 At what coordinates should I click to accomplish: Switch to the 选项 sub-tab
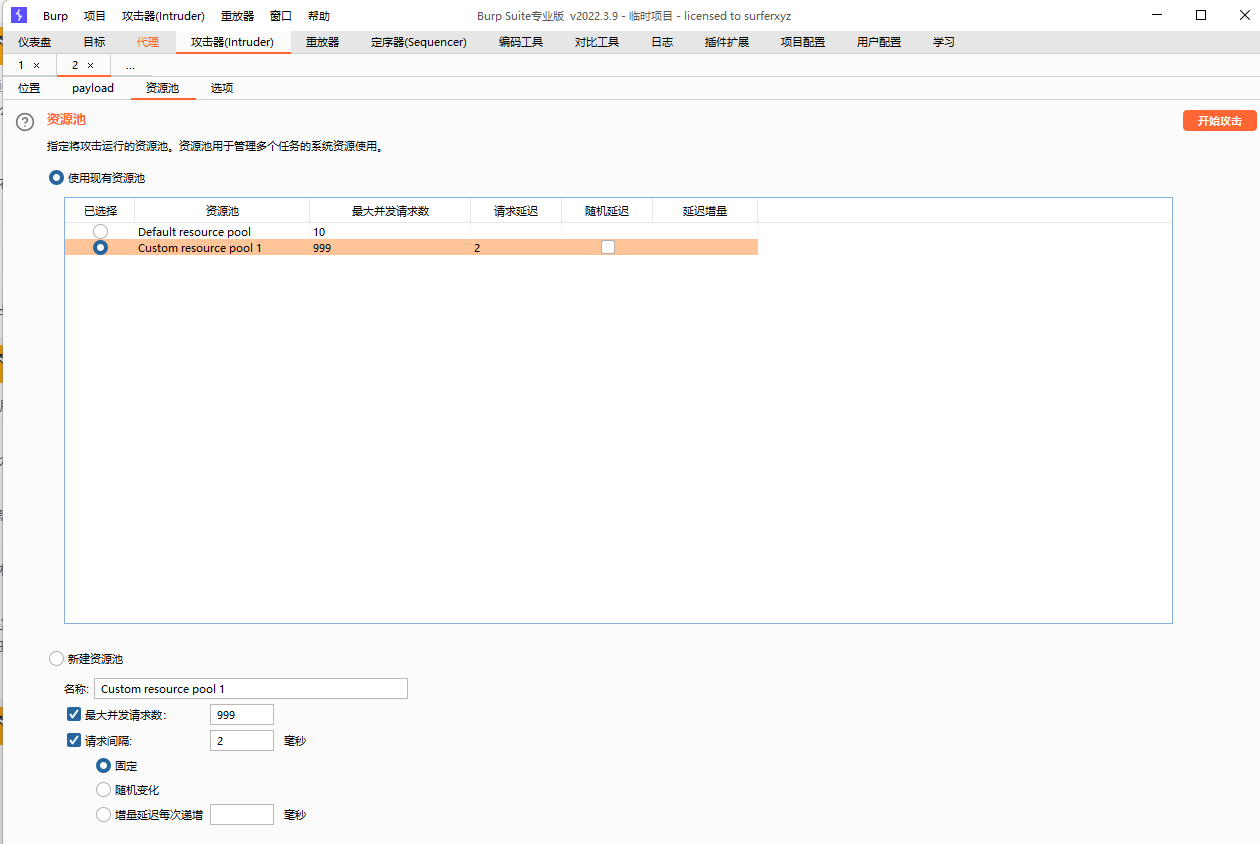click(222, 88)
